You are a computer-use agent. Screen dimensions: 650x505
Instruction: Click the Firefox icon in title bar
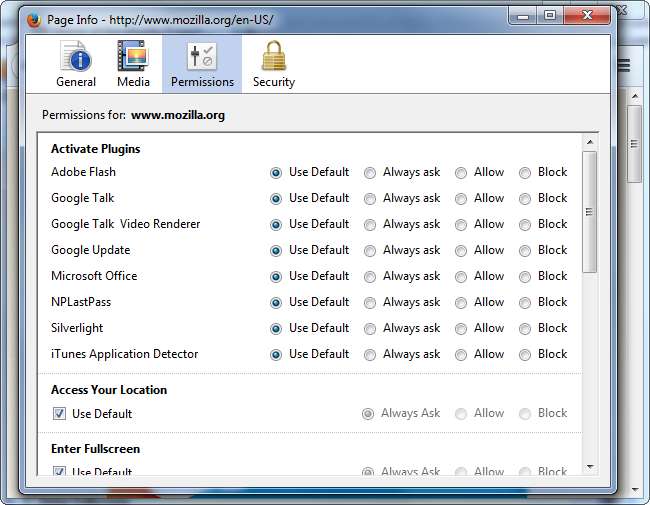coord(32,18)
